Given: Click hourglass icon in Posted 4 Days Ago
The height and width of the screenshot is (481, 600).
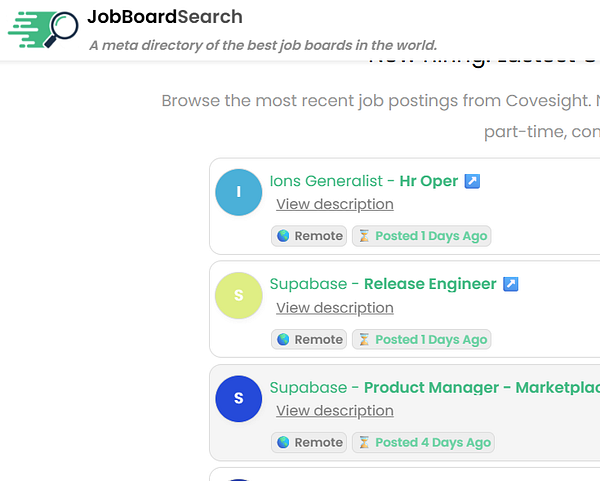Looking at the screenshot, I should click(x=364, y=442).
